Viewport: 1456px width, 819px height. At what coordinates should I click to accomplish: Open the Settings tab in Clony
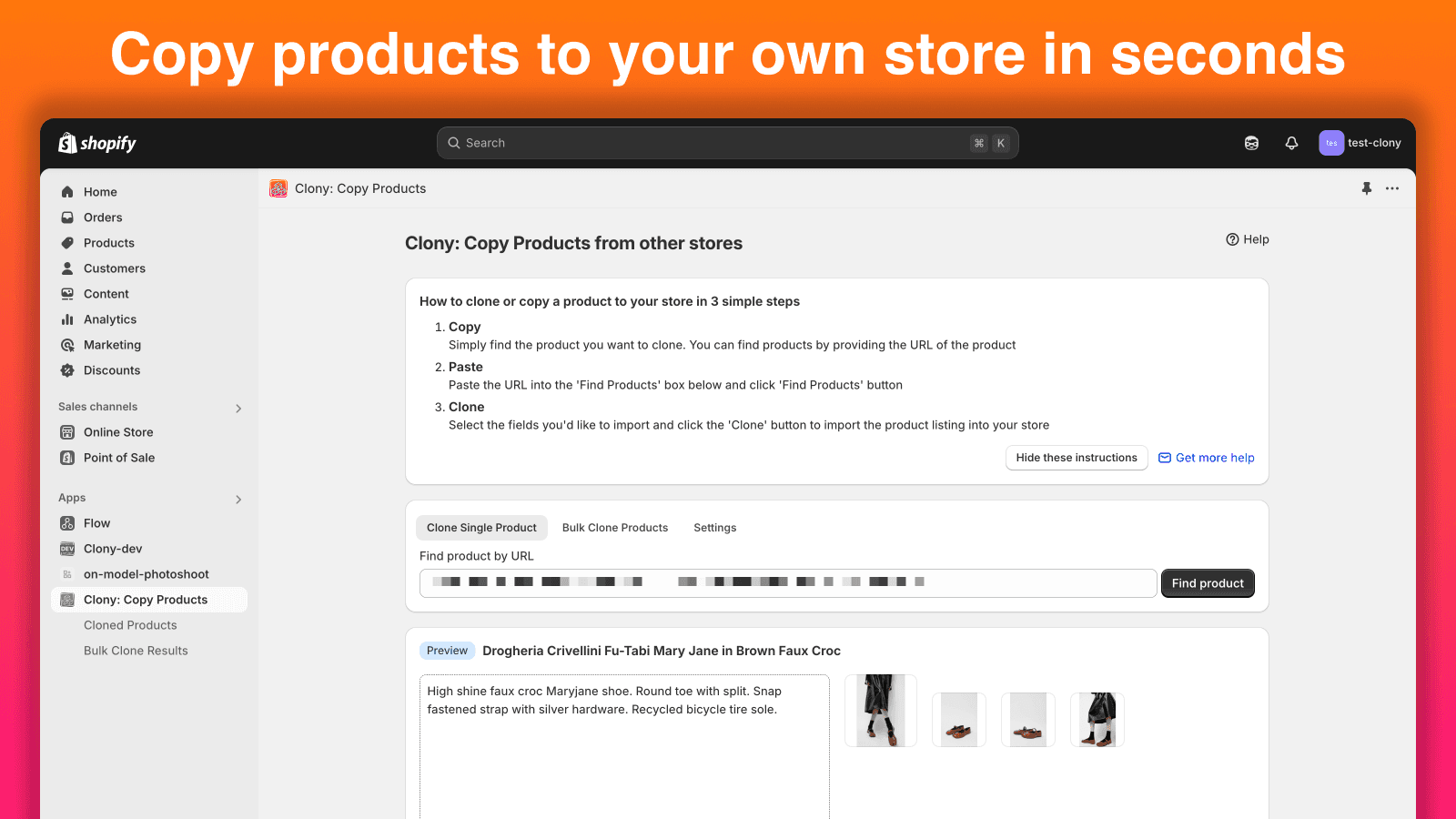pyautogui.click(x=714, y=527)
